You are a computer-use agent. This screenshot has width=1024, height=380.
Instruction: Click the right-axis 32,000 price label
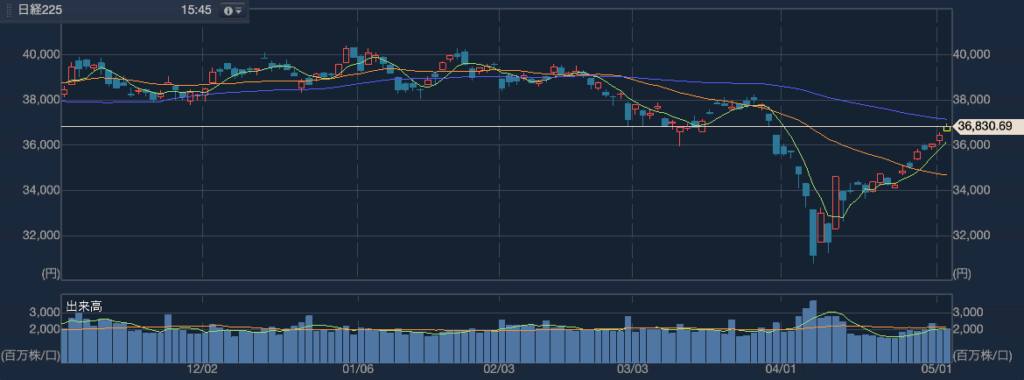coord(973,235)
